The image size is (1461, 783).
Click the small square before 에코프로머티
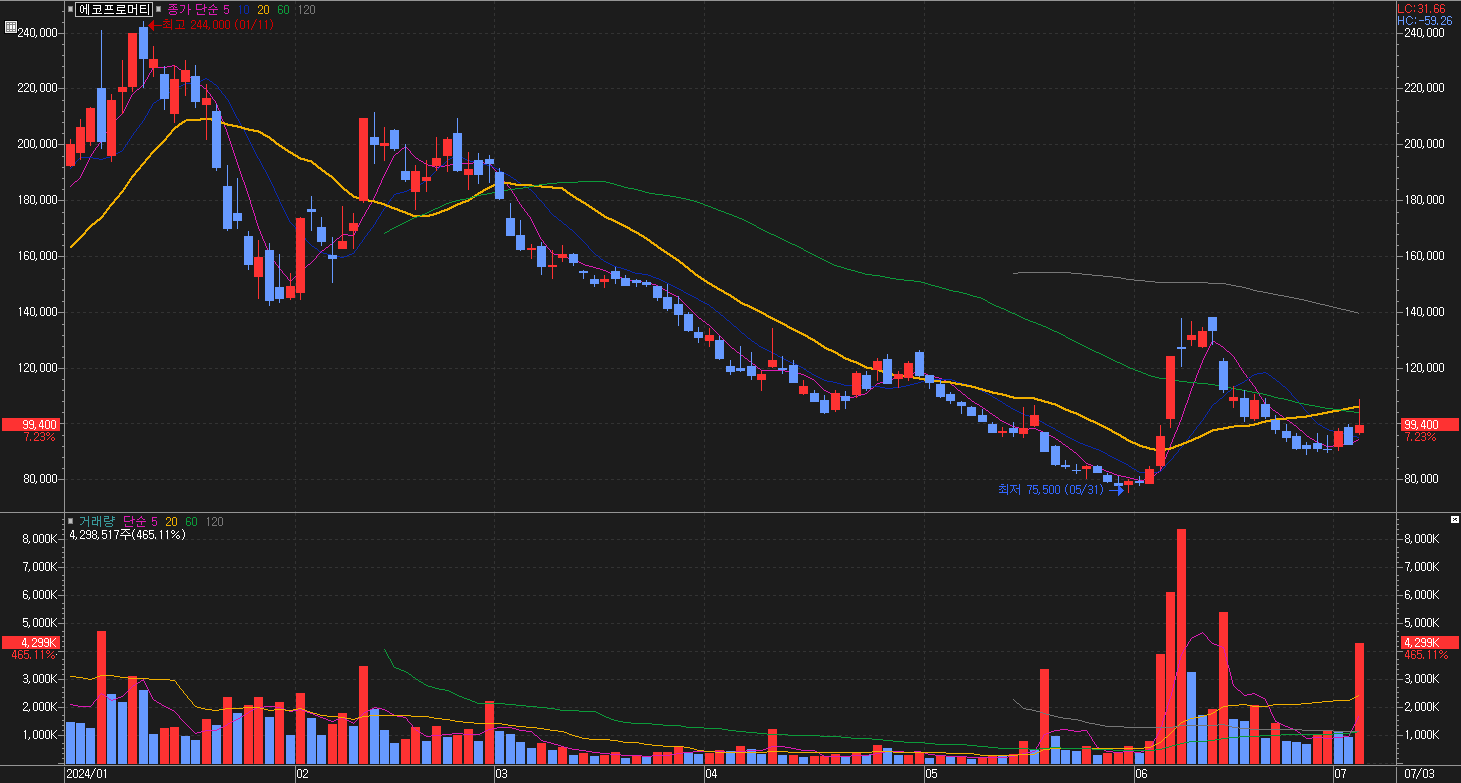pos(70,9)
